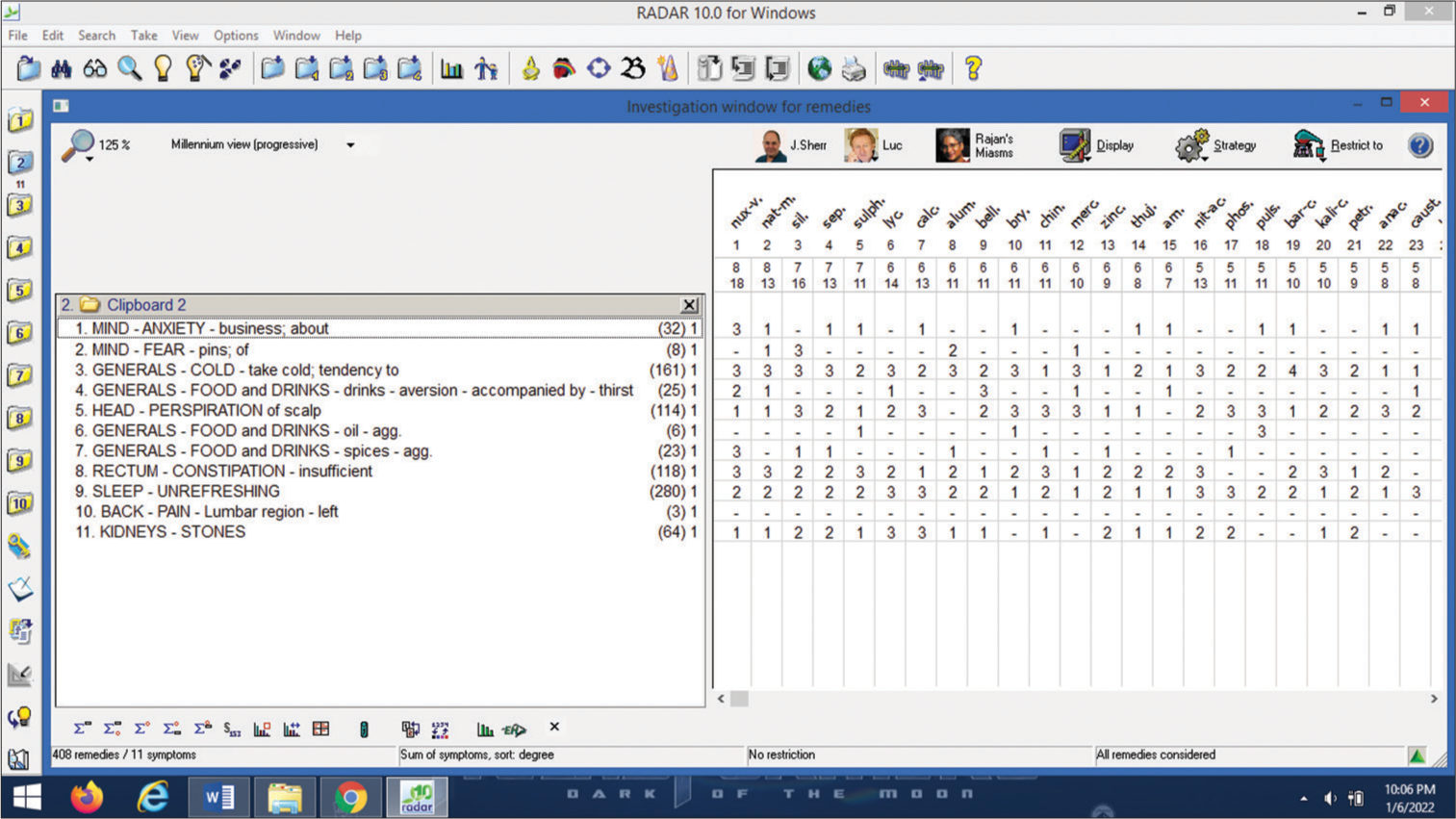The height and width of the screenshot is (819, 1456).
Task: Select the symptom SLEEP - UNREFRESHING
Action: [x=380, y=491]
